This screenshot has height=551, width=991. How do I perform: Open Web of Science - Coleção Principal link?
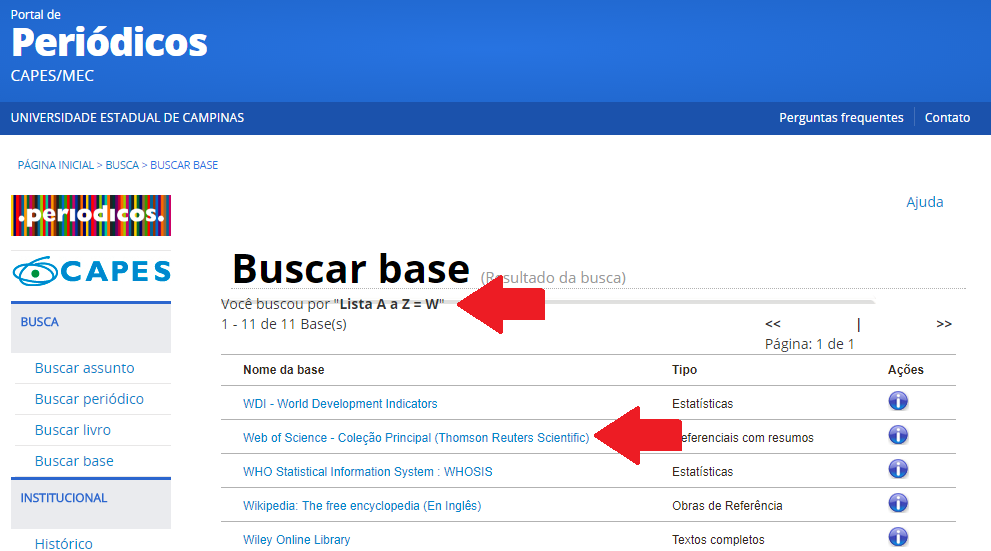coord(416,437)
